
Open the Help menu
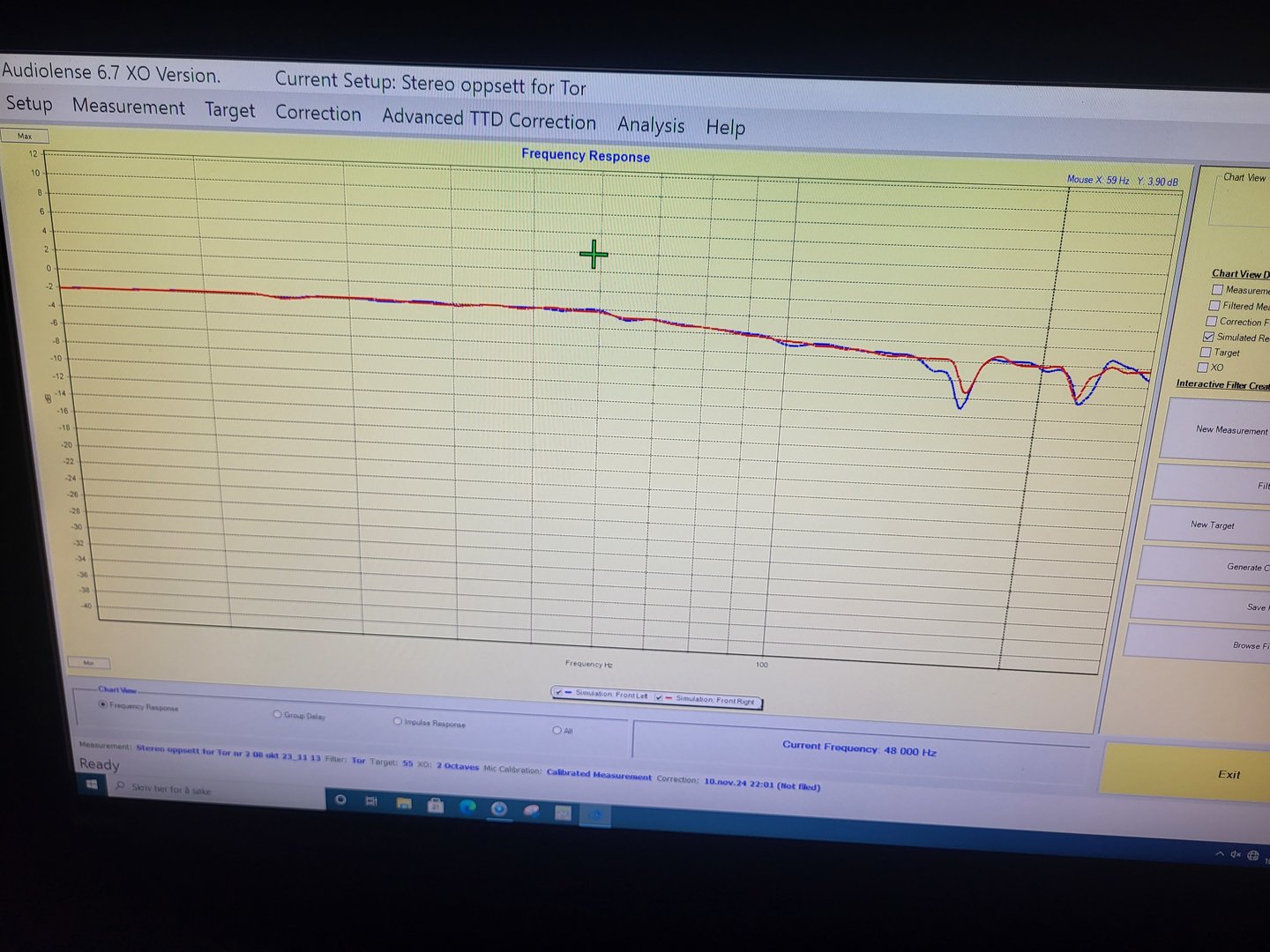[x=726, y=127]
